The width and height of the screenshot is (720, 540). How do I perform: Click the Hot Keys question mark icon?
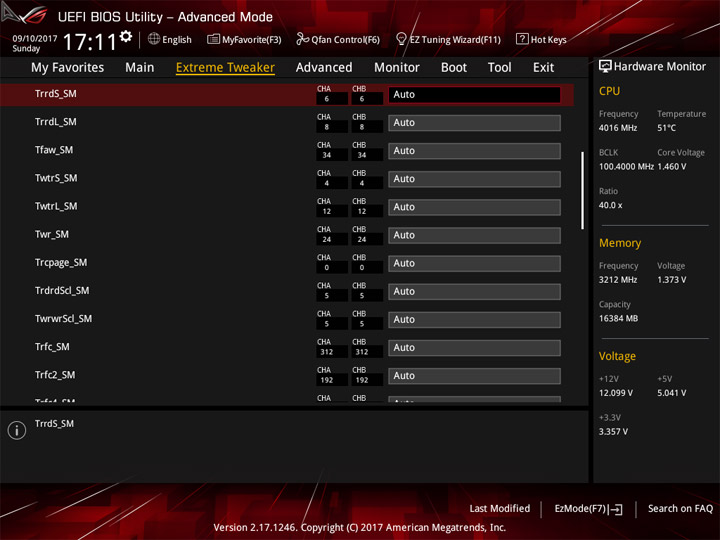522,39
